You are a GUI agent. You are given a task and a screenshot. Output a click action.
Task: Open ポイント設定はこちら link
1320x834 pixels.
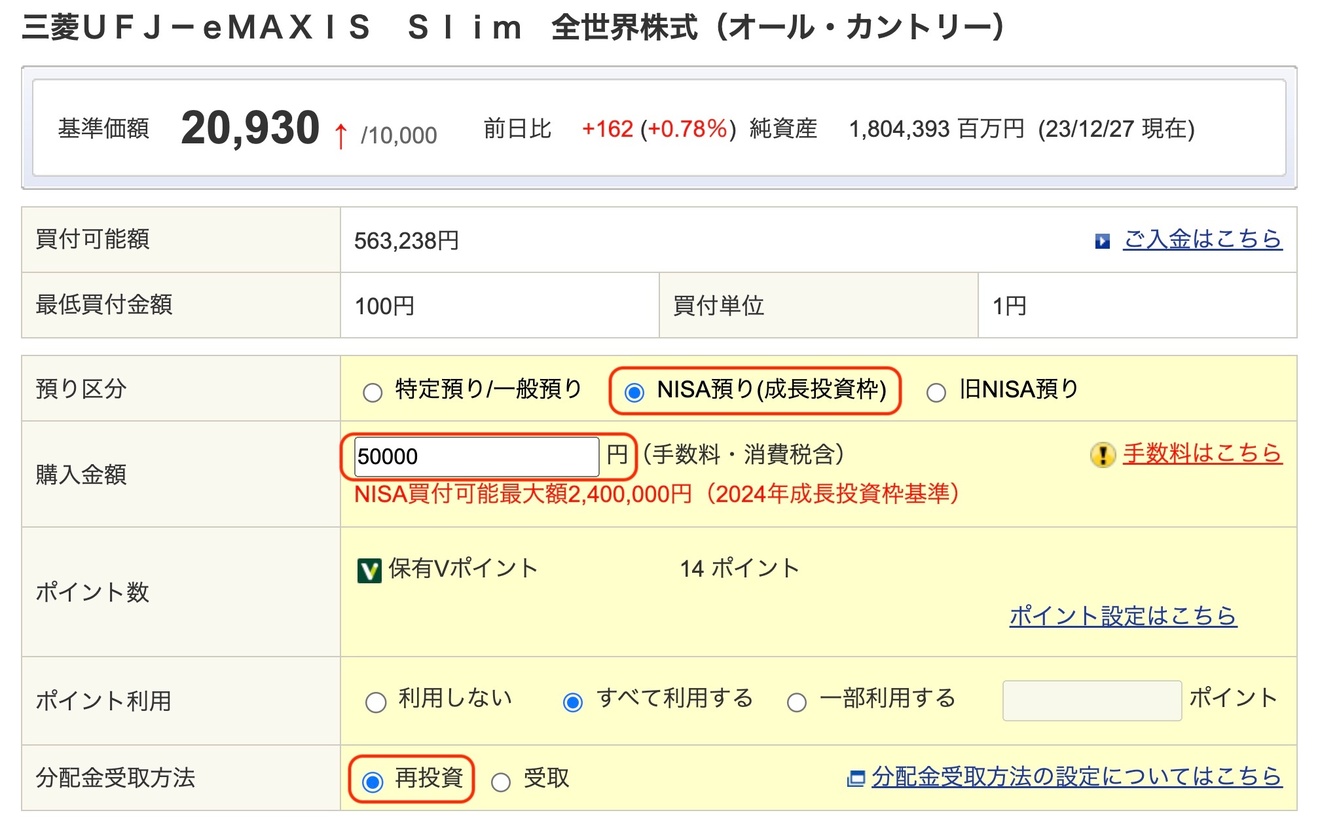[x=1123, y=616]
